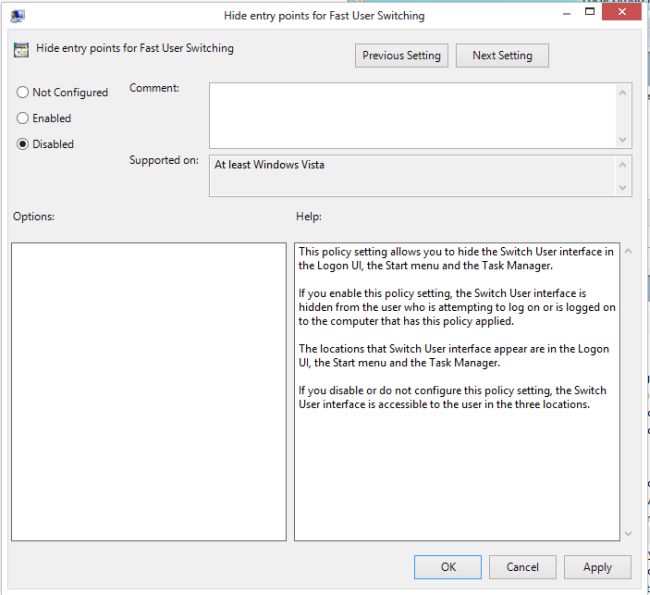
Task: Click the Help pane scroll down arrow
Action: (x=628, y=534)
